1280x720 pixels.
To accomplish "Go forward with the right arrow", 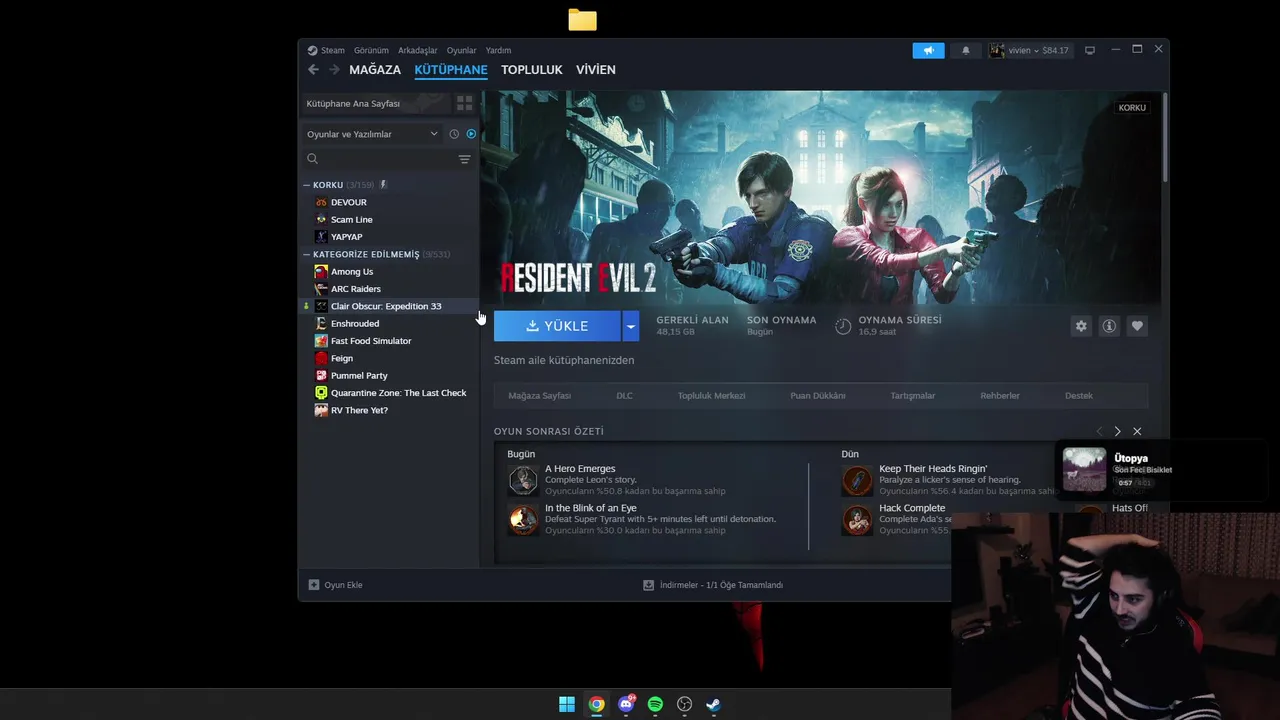I will click(335, 70).
